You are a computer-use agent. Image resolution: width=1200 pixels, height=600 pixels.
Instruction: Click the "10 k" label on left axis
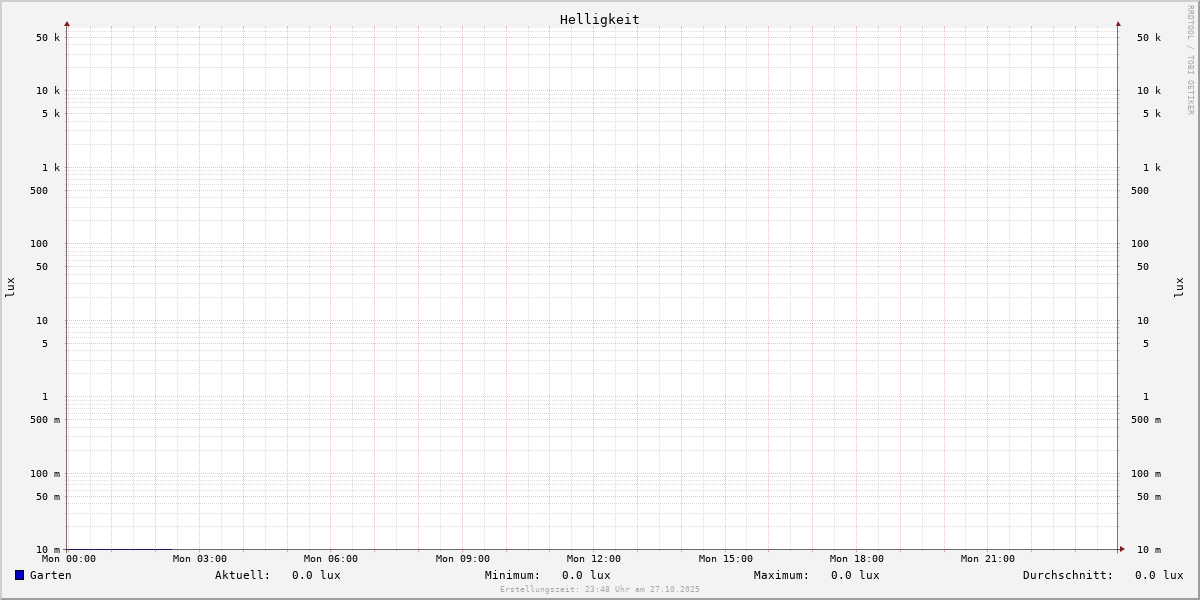[x=48, y=91]
